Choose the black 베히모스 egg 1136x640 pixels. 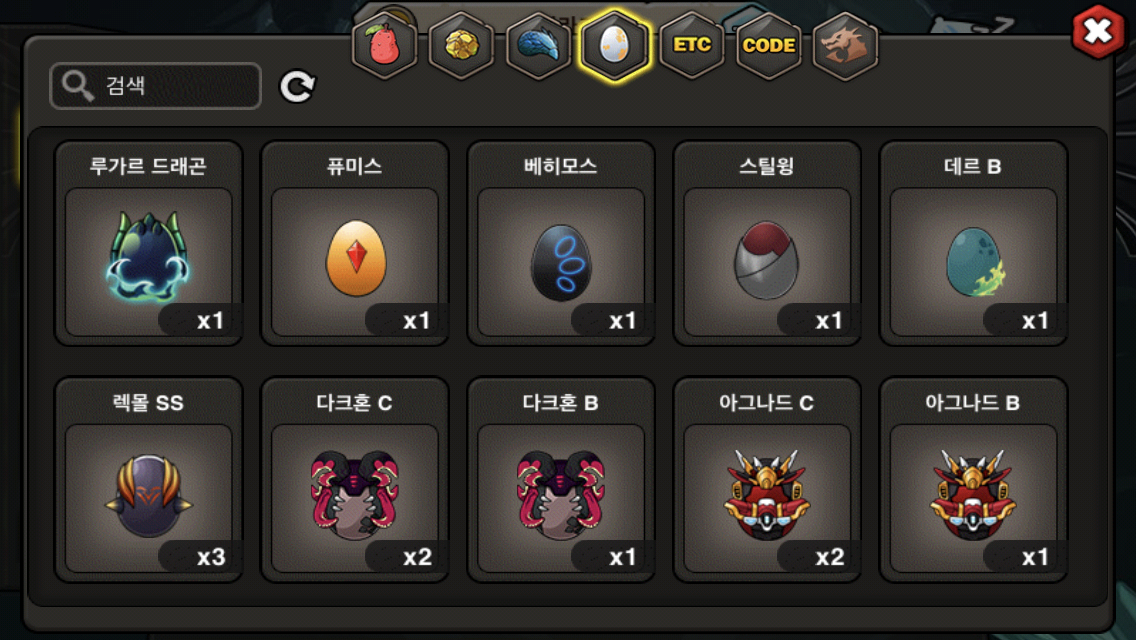561,243
